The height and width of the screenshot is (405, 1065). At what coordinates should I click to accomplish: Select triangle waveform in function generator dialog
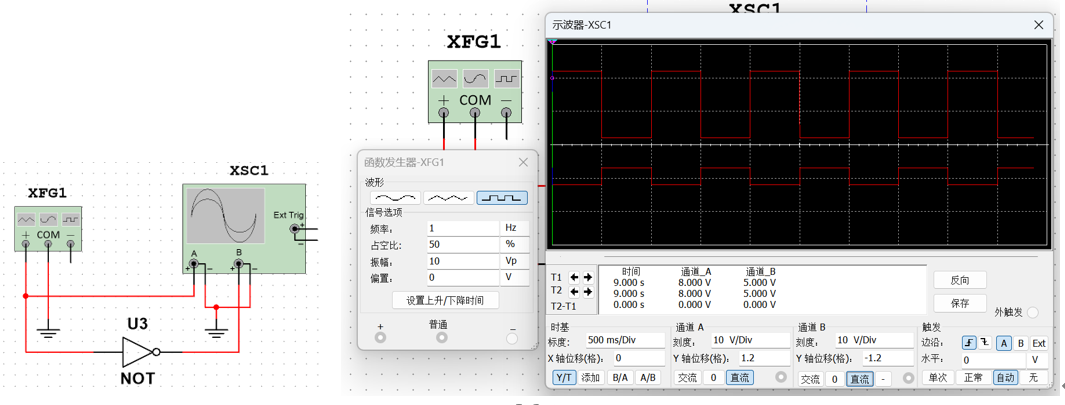(x=448, y=198)
